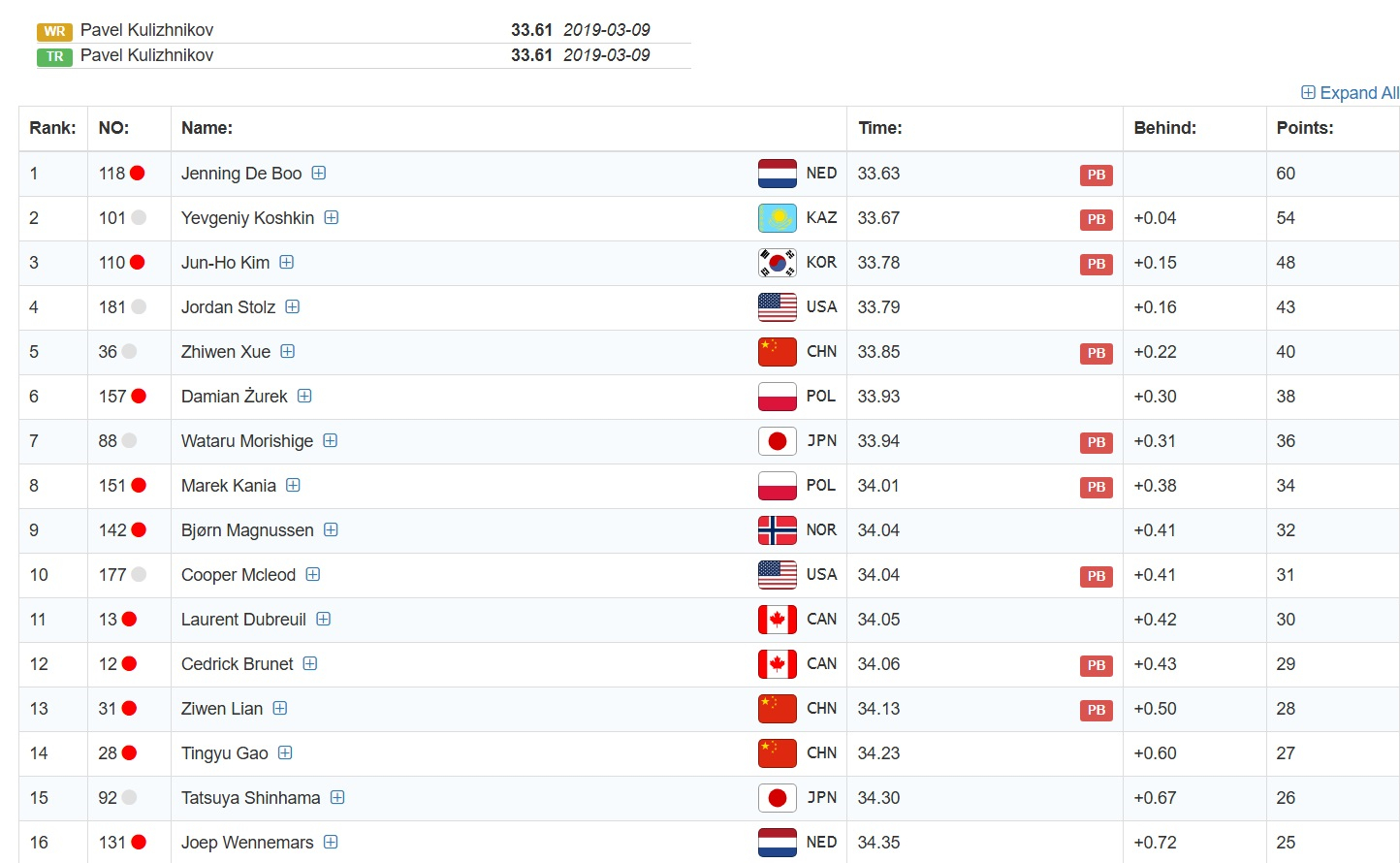The image size is (1400, 863).
Task: Expand Yevgeniy Koshkin's row details
Action: [x=332, y=218]
